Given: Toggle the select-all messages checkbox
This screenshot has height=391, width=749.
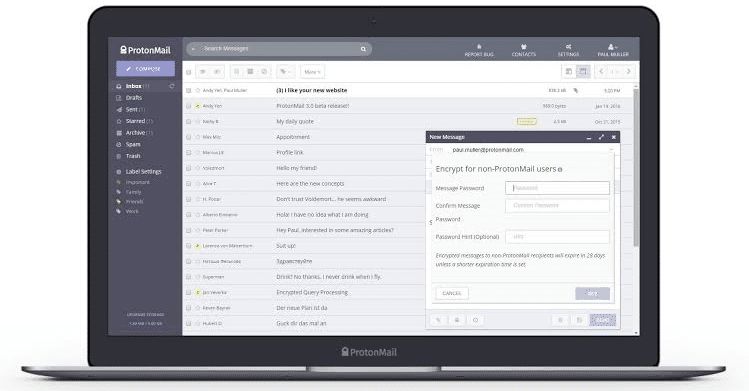Looking at the screenshot, I should point(189,72).
